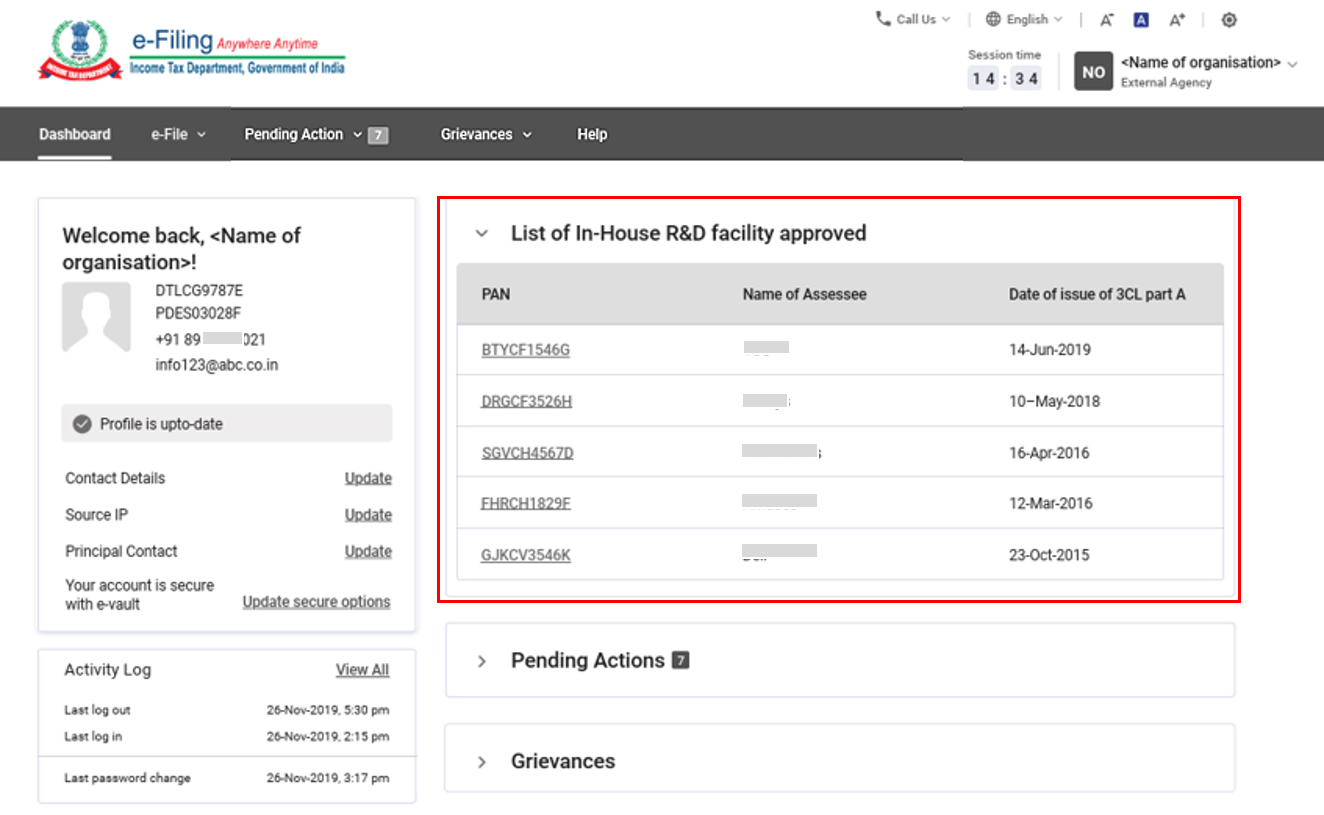Click the Income Tax Department emblem logo
The height and width of the screenshot is (815, 1324).
(x=80, y=51)
